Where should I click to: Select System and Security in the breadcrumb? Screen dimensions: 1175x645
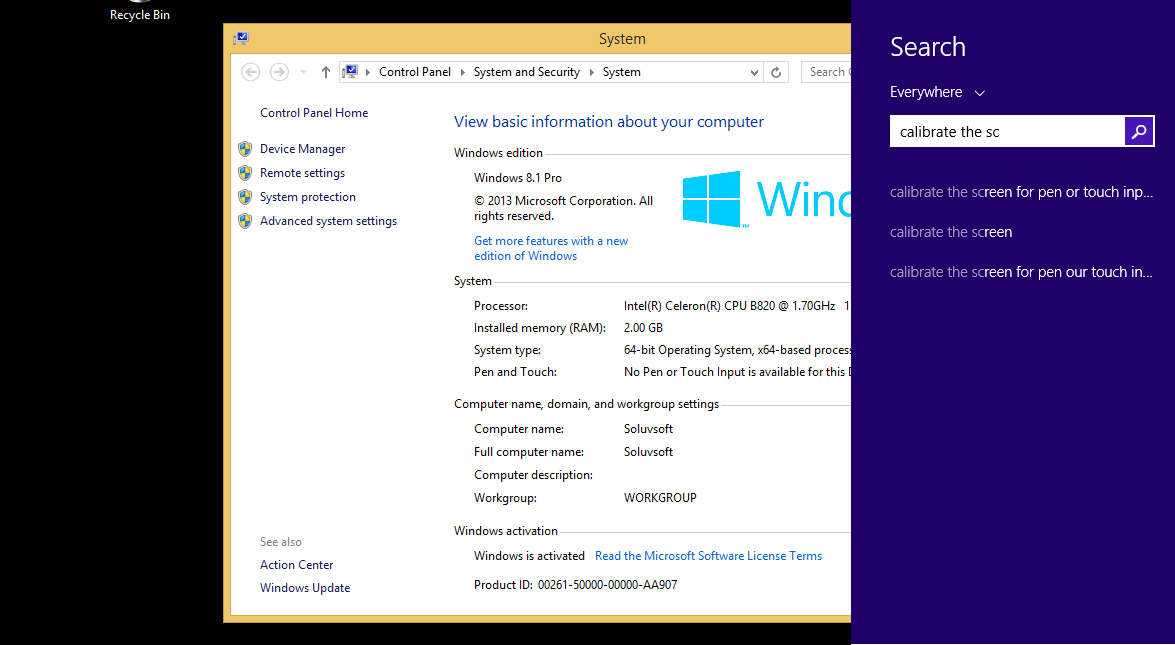click(527, 72)
